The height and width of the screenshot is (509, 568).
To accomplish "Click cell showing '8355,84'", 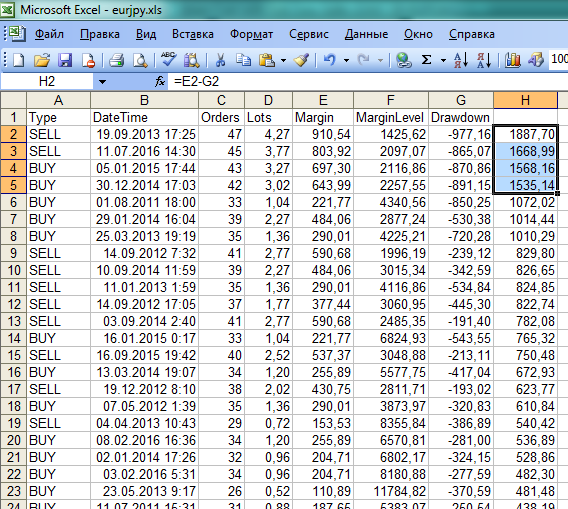I will pyautogui.click(x=391, y=423).
